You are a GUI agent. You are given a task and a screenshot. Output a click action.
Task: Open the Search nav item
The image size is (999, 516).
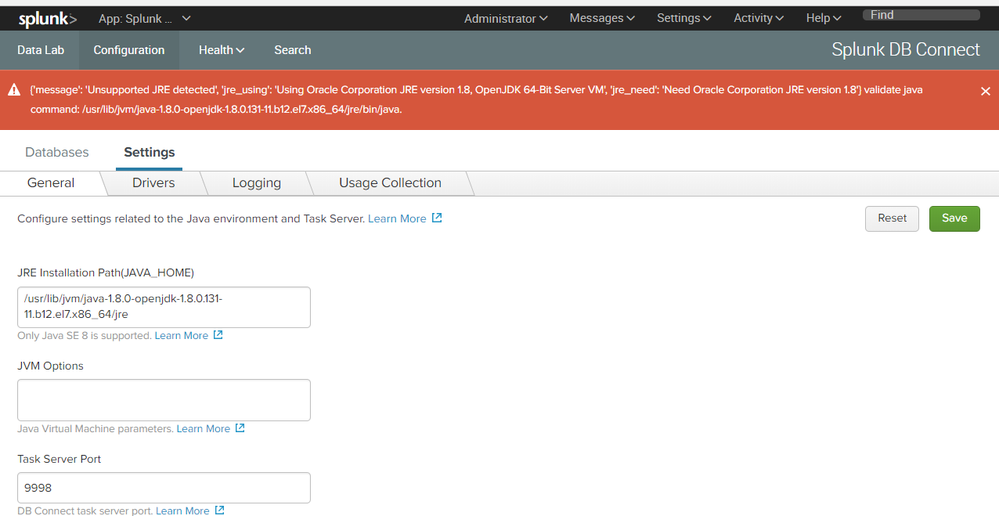[x=292, y=50]
